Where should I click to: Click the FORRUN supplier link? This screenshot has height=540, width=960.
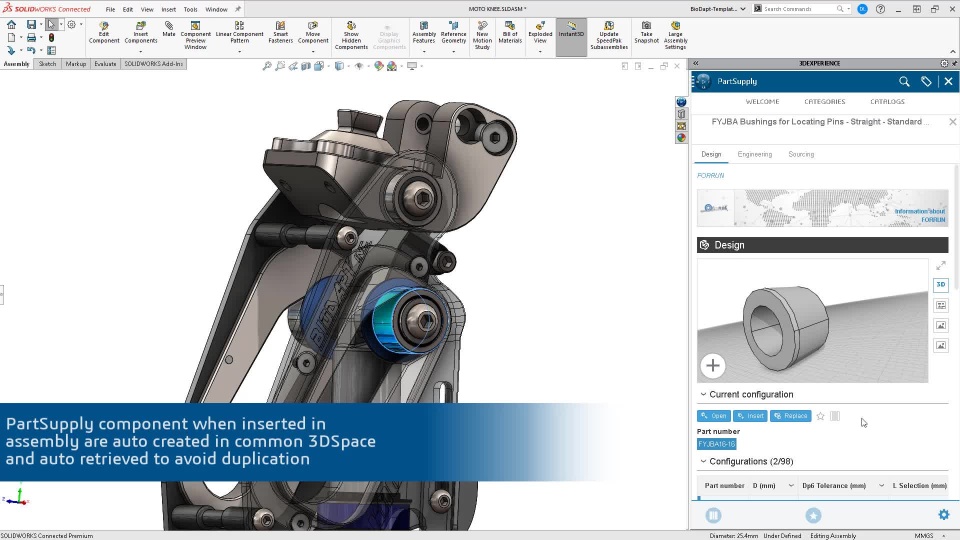[710, 175]
